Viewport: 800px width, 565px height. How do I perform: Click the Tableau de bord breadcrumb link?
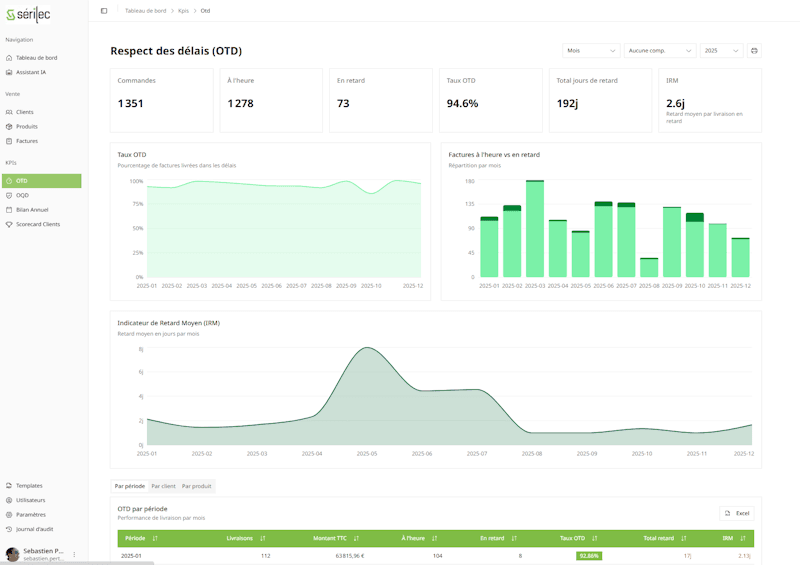[145, 11]
